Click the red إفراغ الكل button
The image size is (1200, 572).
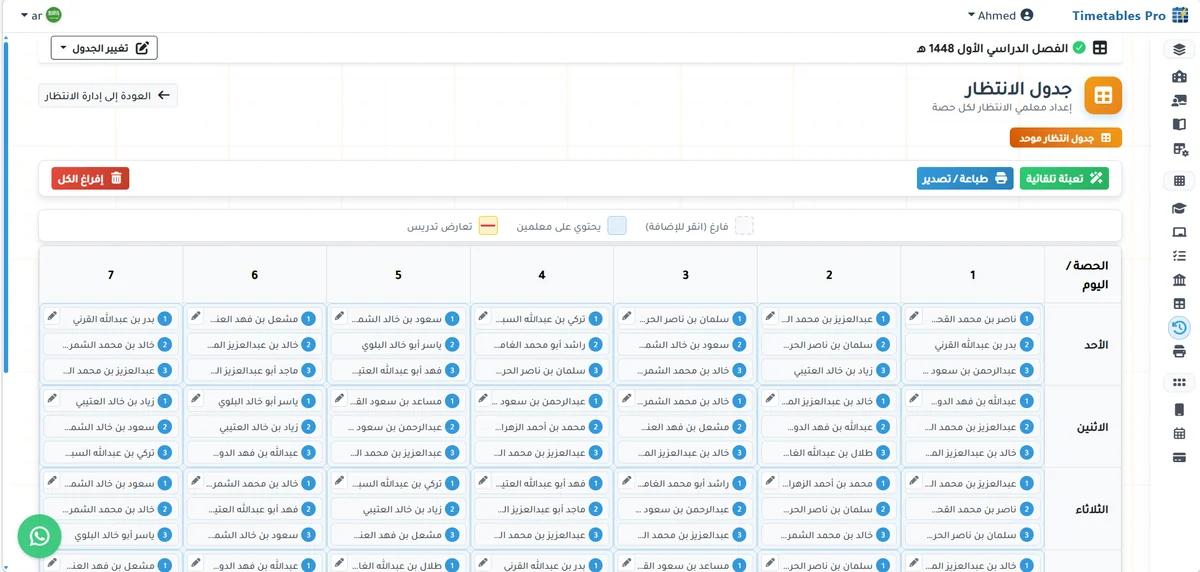click(91, 178)
